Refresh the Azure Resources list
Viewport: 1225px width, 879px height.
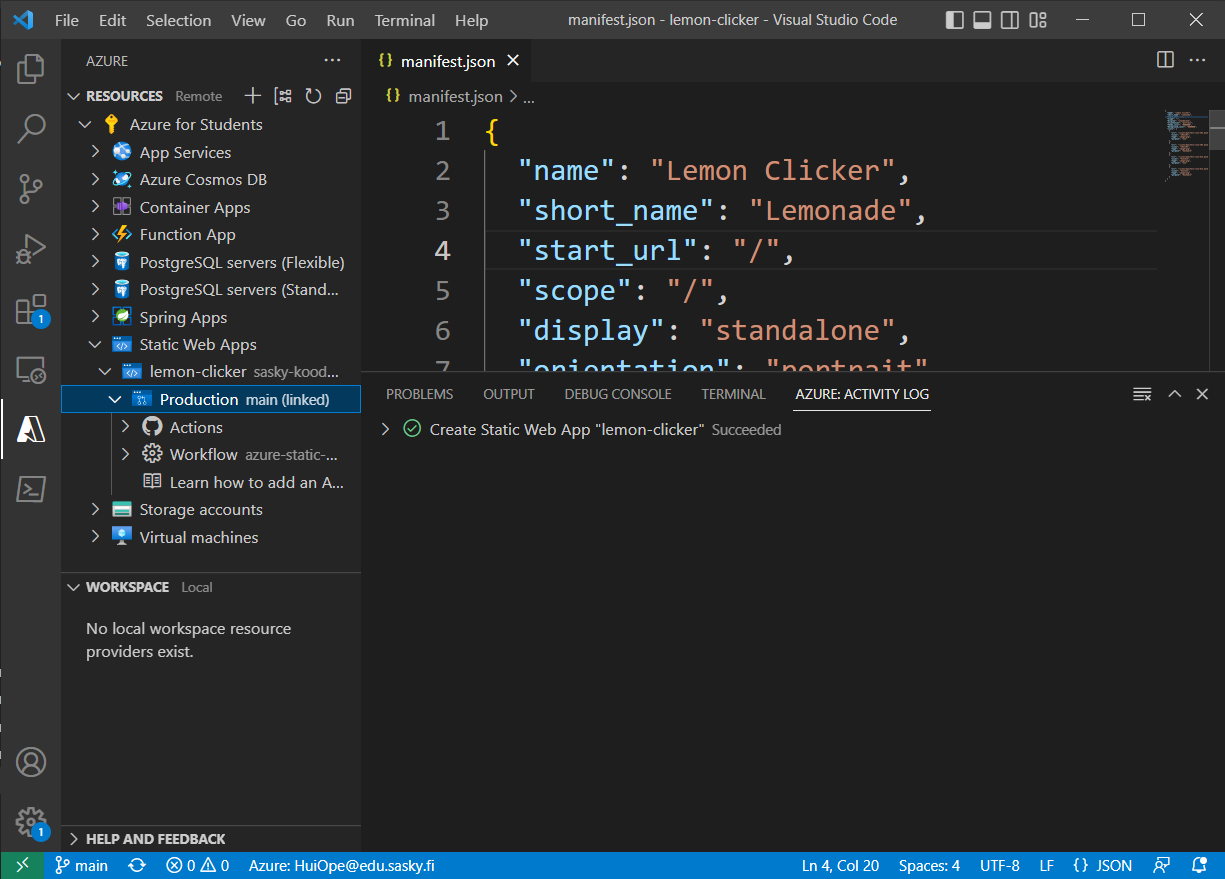coord(313,96)
